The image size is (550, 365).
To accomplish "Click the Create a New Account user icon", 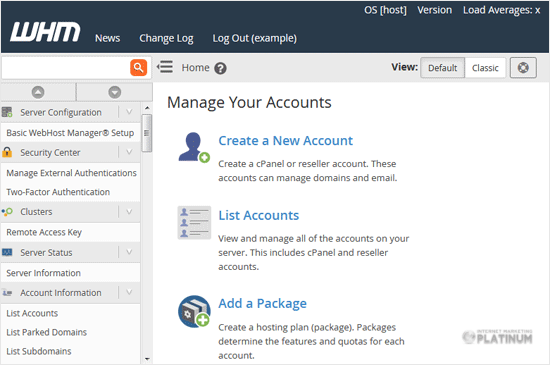I will click(x=194, y=147).
